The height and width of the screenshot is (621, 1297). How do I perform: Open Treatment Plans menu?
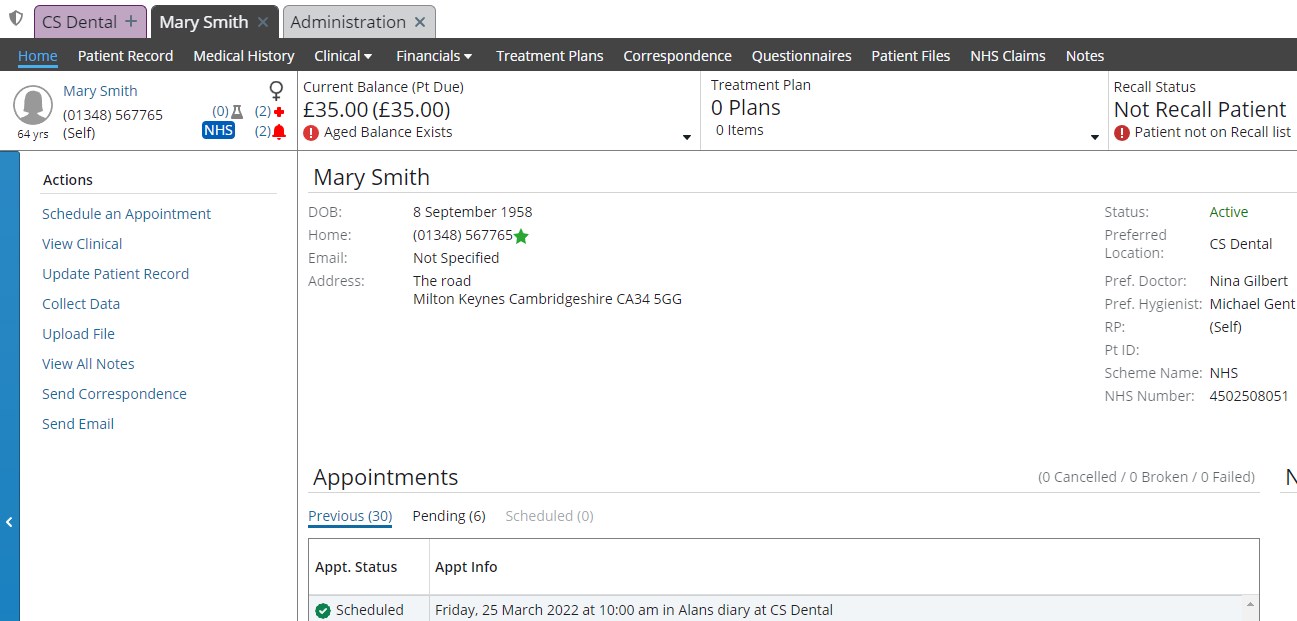pos(550,56)
